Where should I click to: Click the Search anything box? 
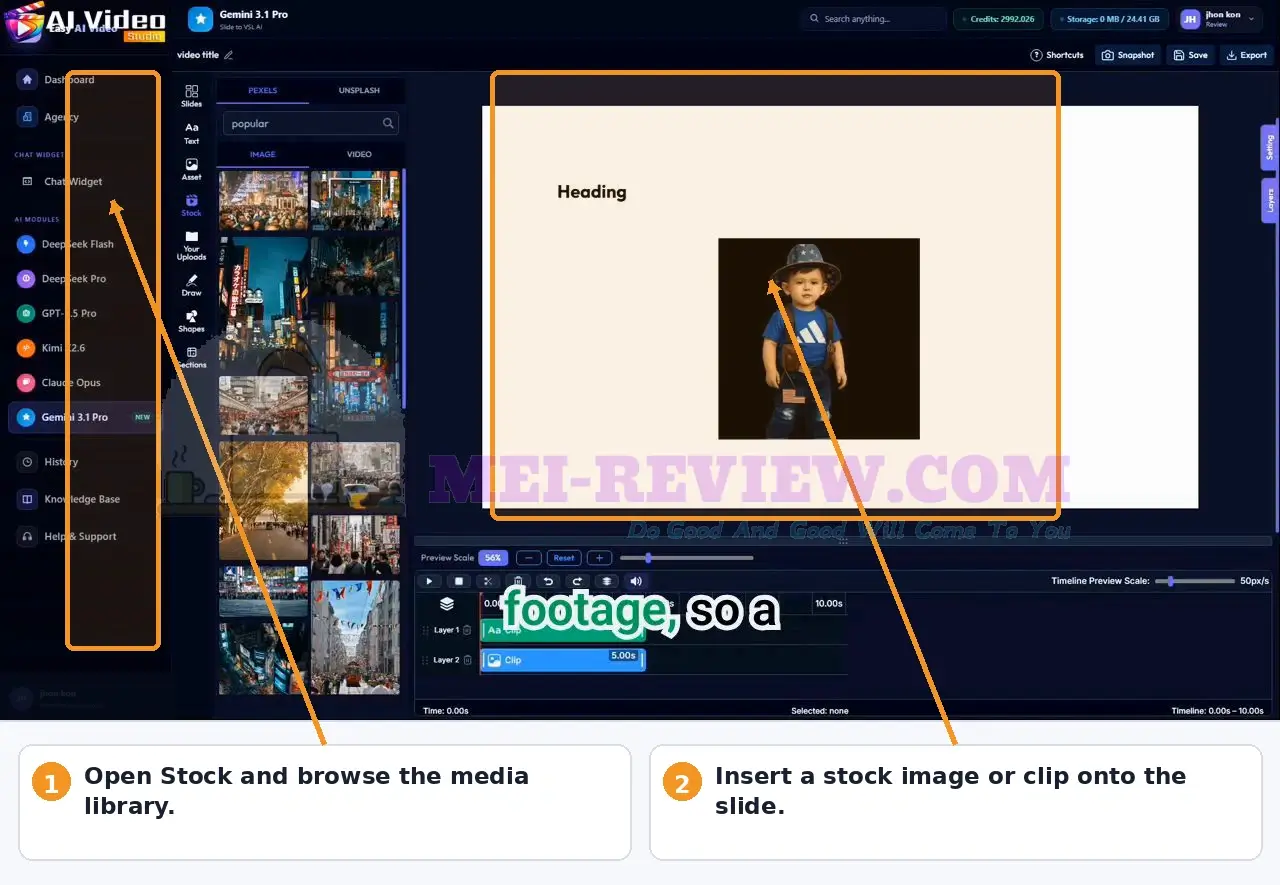pos(873,19)
